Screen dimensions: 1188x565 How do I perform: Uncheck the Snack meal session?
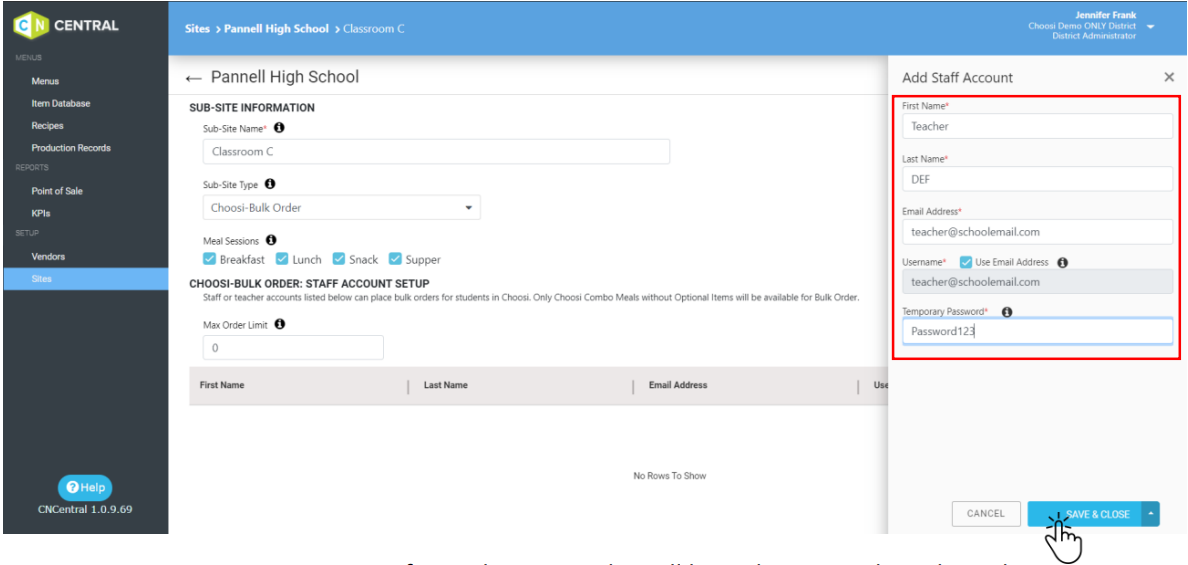[339, 259]
